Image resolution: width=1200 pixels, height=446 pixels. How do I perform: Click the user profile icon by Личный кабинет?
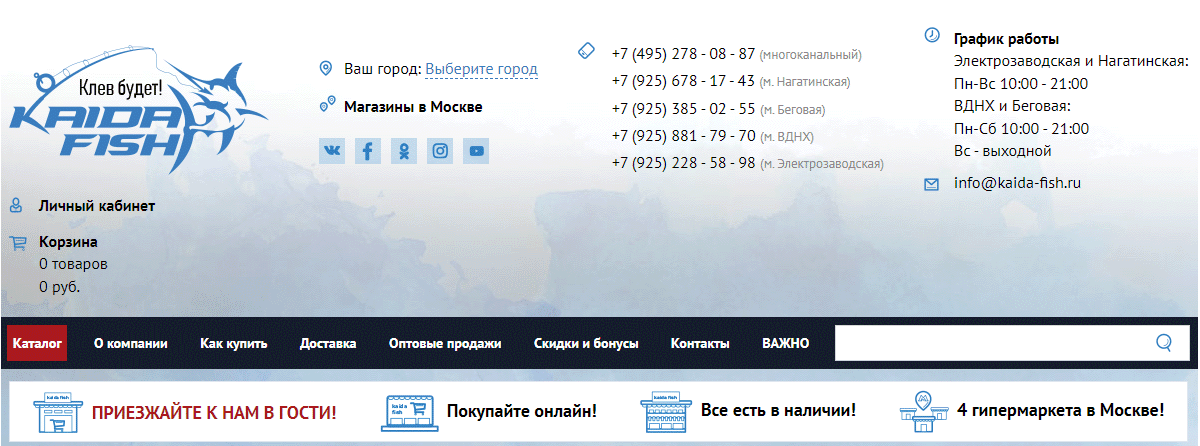click(x=15, y=206)
